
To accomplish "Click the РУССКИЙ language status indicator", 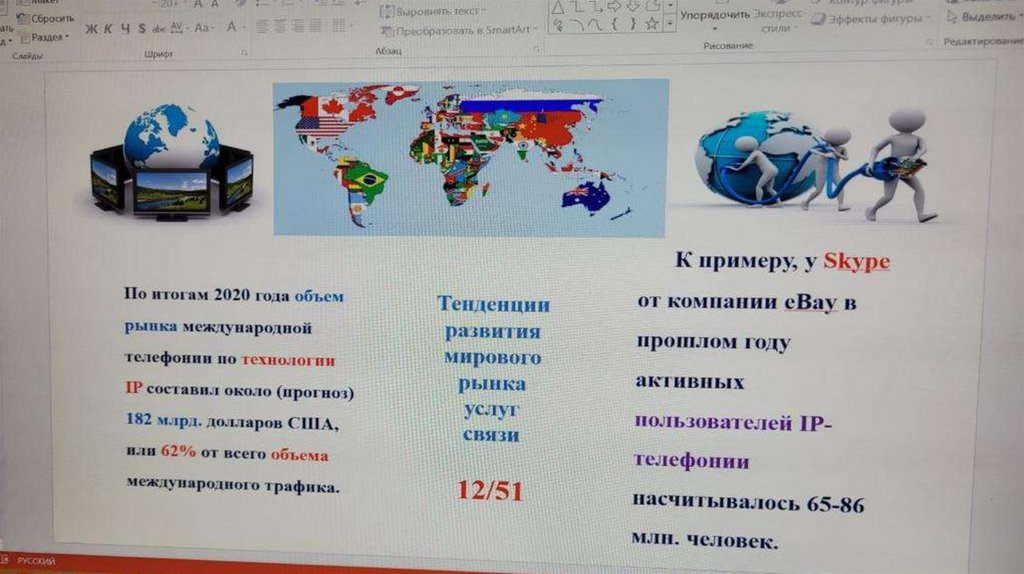I will click(x=36, y=561).
